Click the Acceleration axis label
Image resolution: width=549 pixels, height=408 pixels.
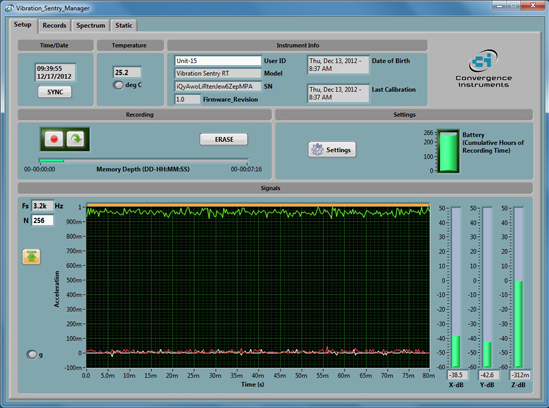click(x=57, y=289)
